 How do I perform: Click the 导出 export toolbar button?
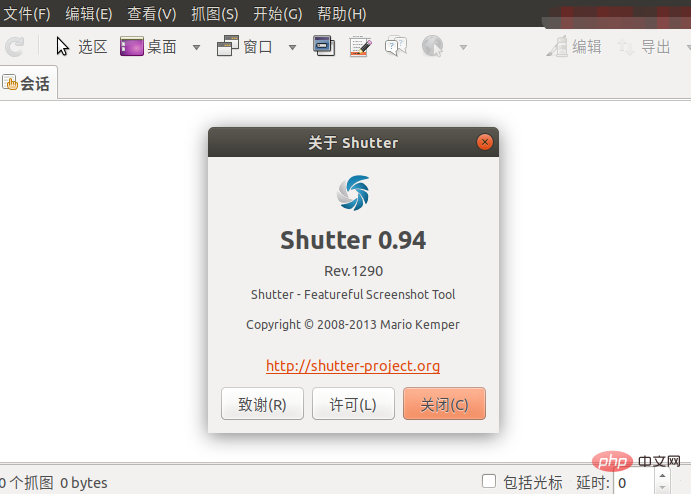pos(644,47)
